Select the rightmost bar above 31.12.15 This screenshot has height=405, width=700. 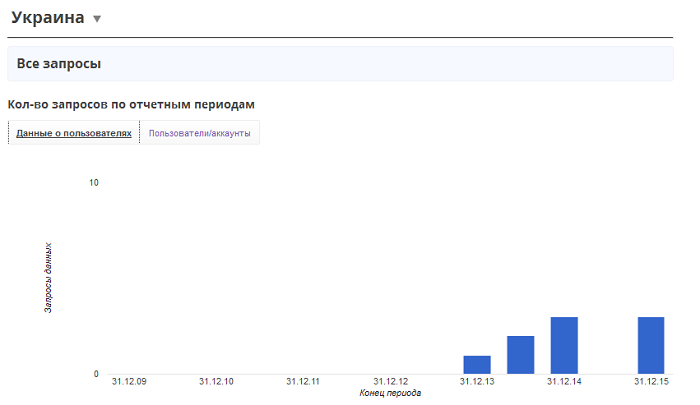point(651,345)
